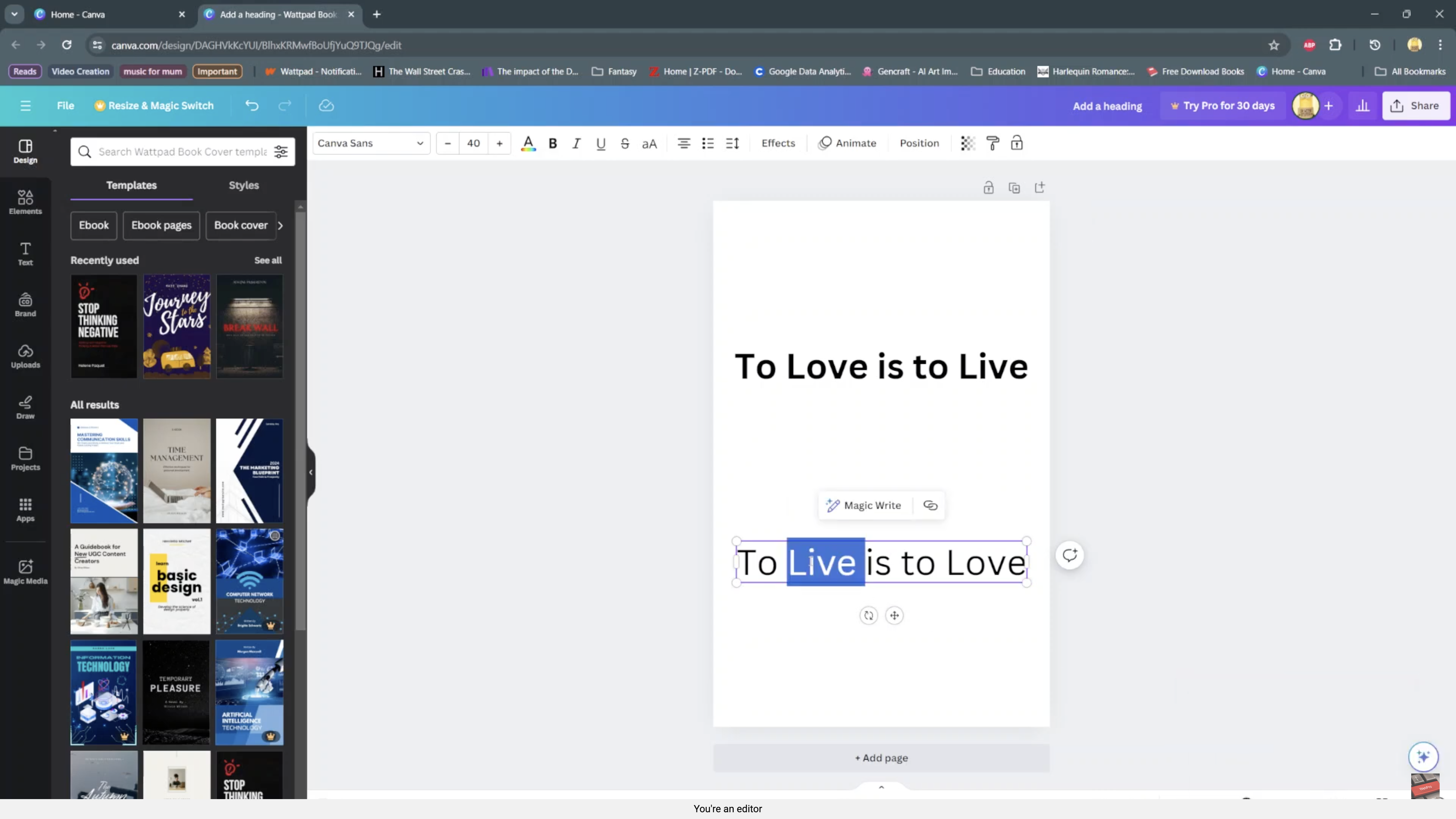Increase font size with plus button

(500, 144)
